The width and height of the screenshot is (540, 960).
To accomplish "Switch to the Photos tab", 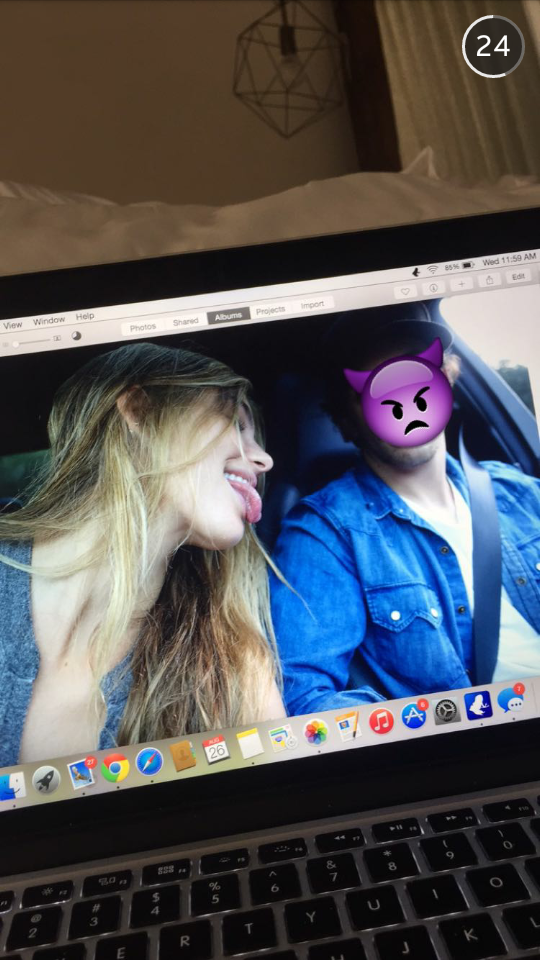I will pyautogui.click(x=143, y=328).
